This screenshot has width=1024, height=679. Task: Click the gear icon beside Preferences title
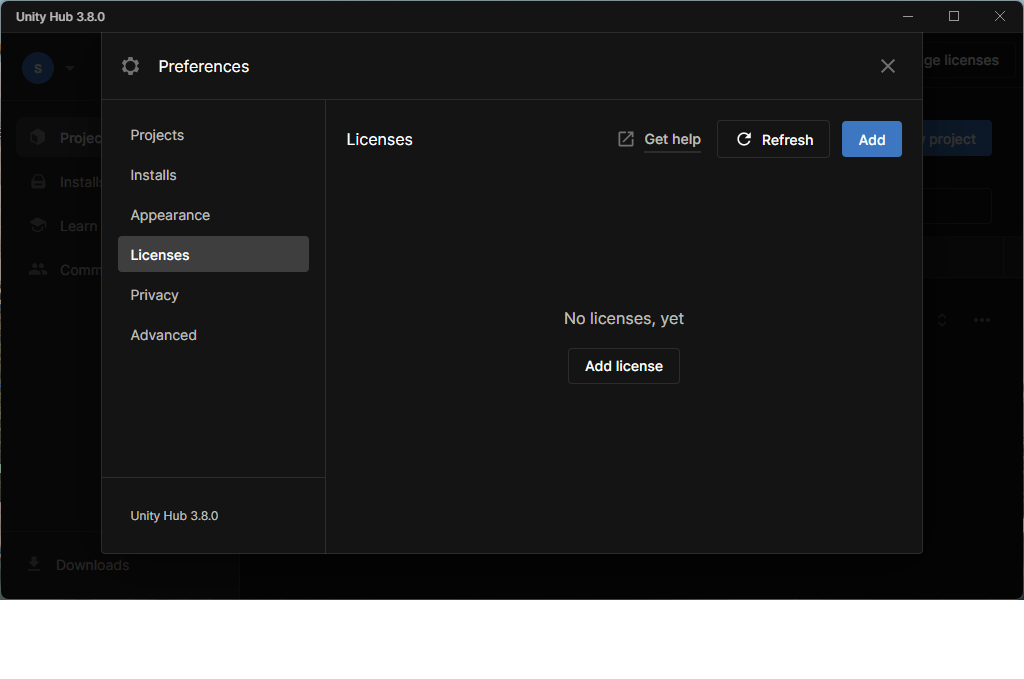coord(130,66)
